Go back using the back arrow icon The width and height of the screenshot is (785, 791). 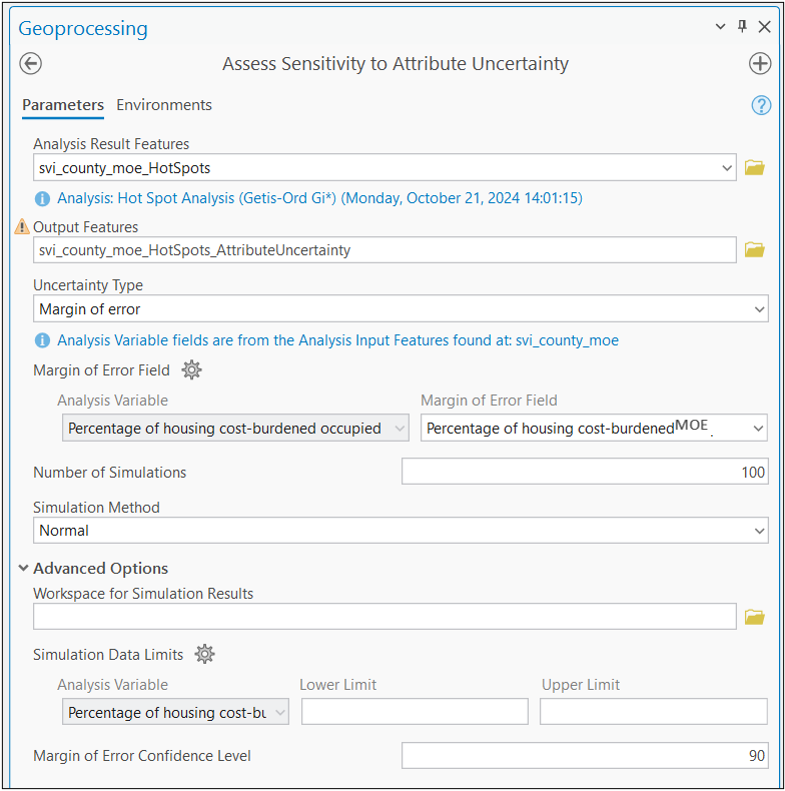point(30,64)
